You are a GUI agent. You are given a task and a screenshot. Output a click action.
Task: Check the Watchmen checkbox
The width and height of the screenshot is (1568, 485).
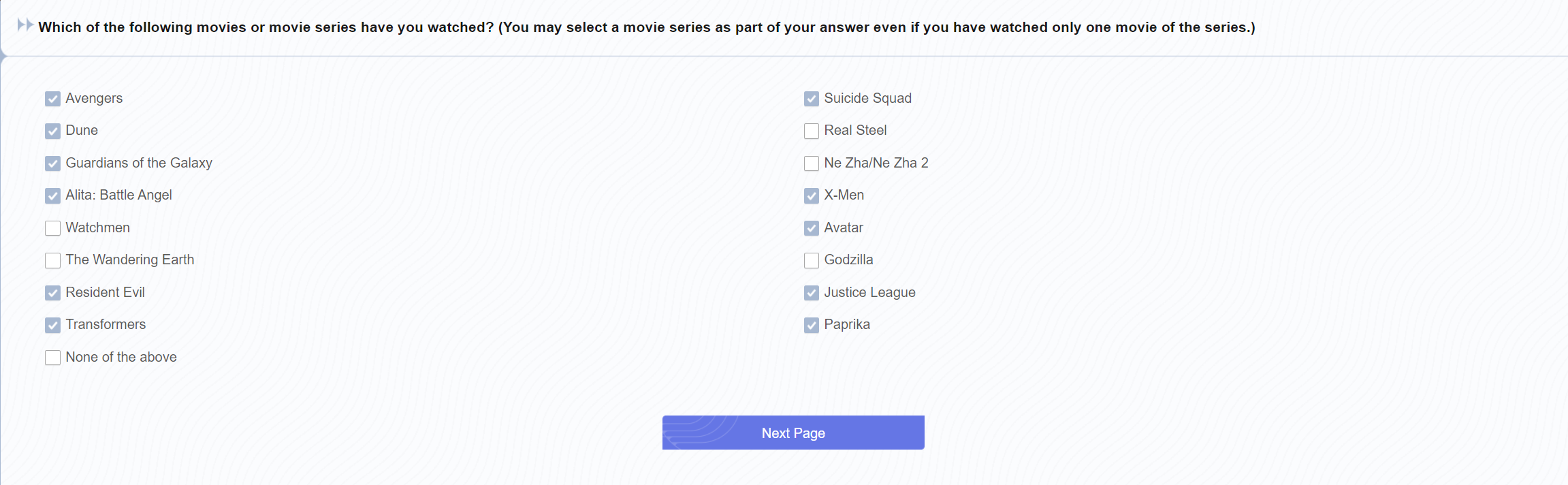click(x=52, y=228)
